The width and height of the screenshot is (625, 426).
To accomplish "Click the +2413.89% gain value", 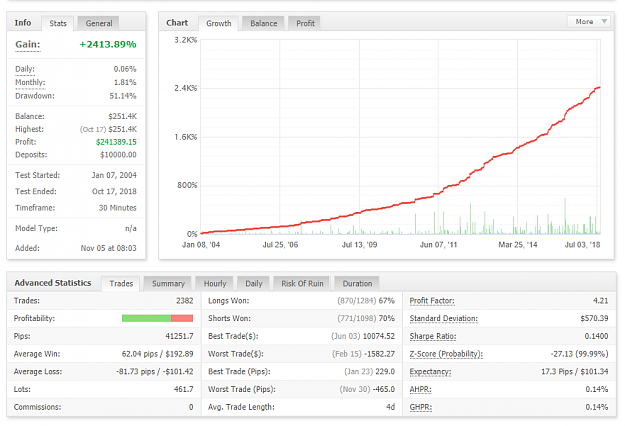I will pos(108,45).
